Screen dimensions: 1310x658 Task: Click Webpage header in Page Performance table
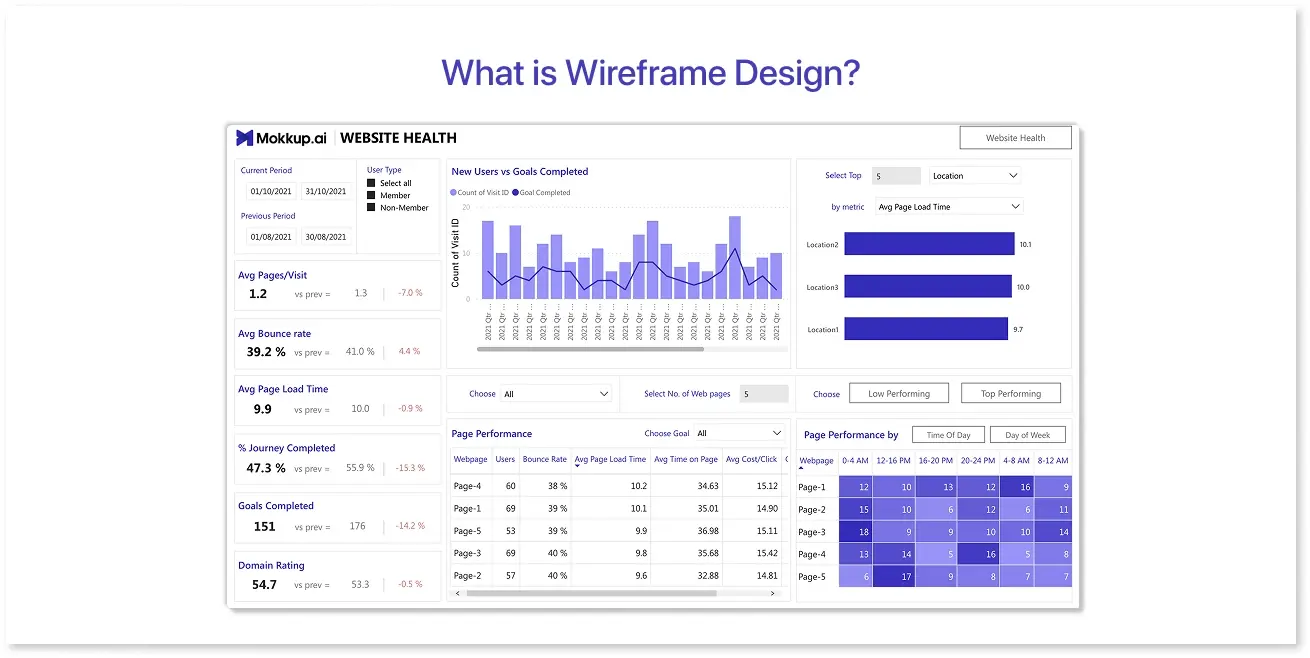[x=470, y=460]
